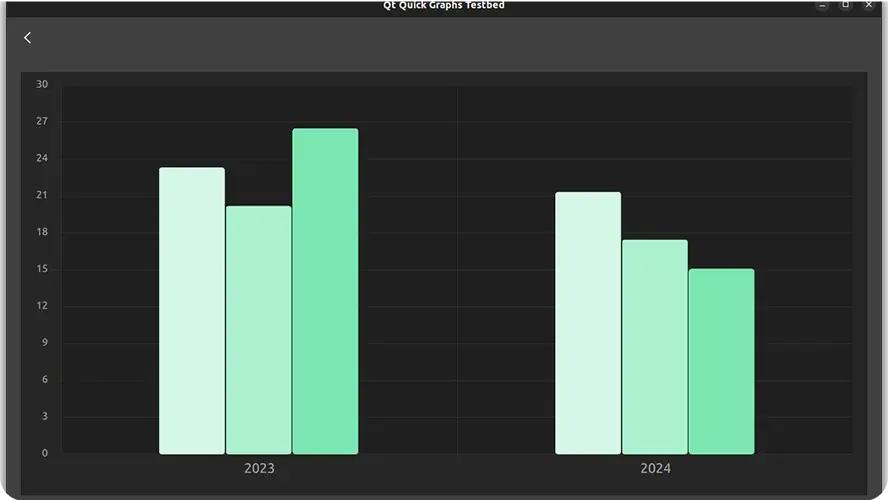Click the minimize window button
Viewport: 888px width, 500px height.
click(x=822, y=5)
